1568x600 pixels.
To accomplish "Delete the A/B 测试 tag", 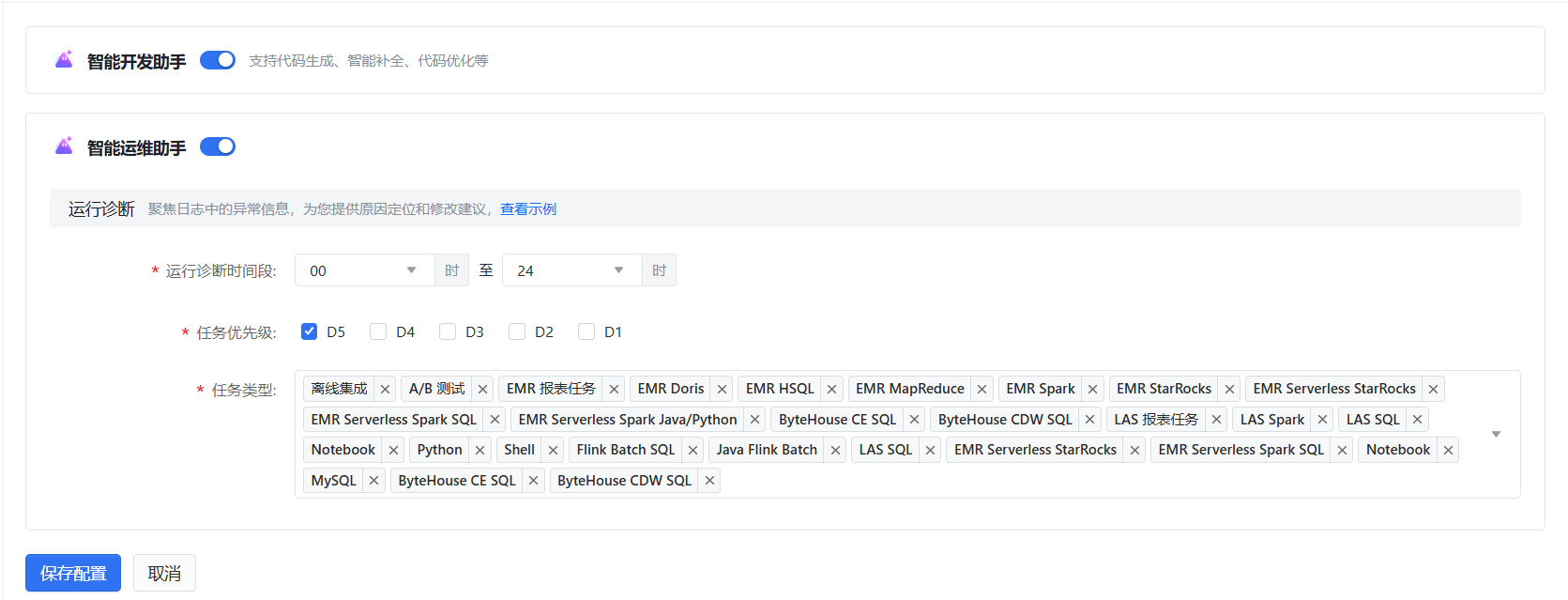I will pos(482,389).
